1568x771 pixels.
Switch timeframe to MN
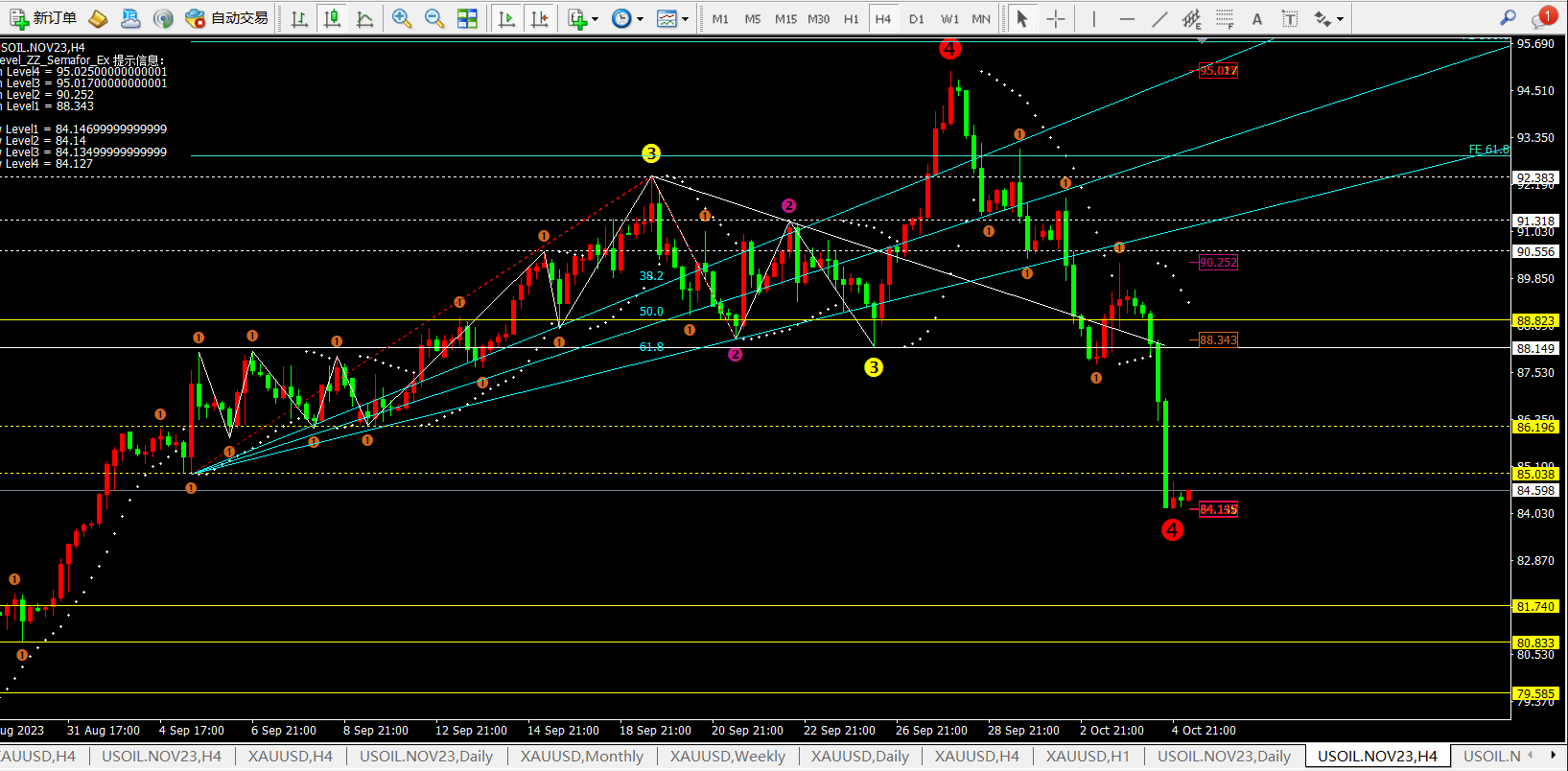981,18
